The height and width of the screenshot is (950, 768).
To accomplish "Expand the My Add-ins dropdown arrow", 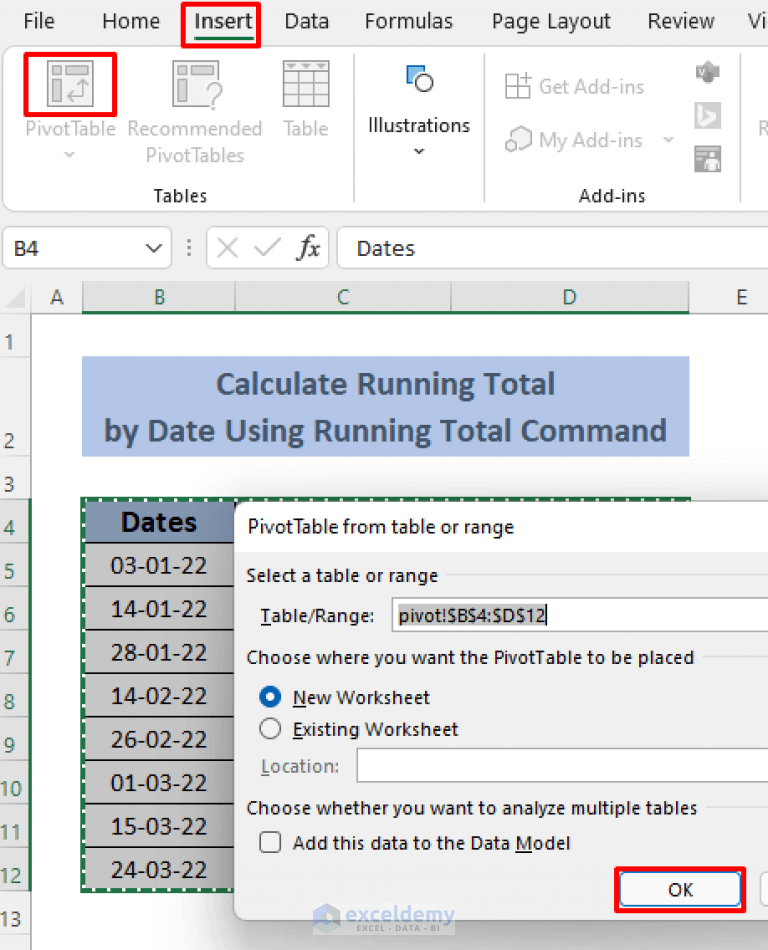I will (x=665, y=140).
